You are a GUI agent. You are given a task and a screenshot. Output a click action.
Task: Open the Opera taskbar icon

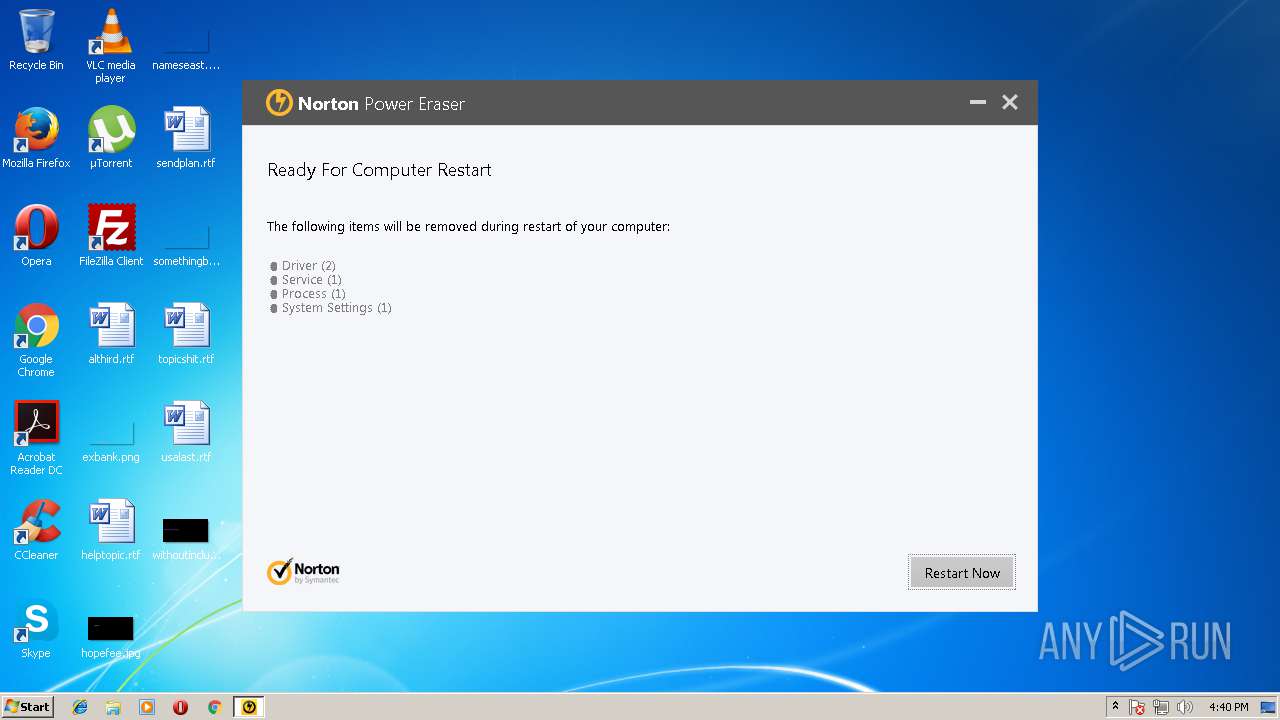(180, 707)
